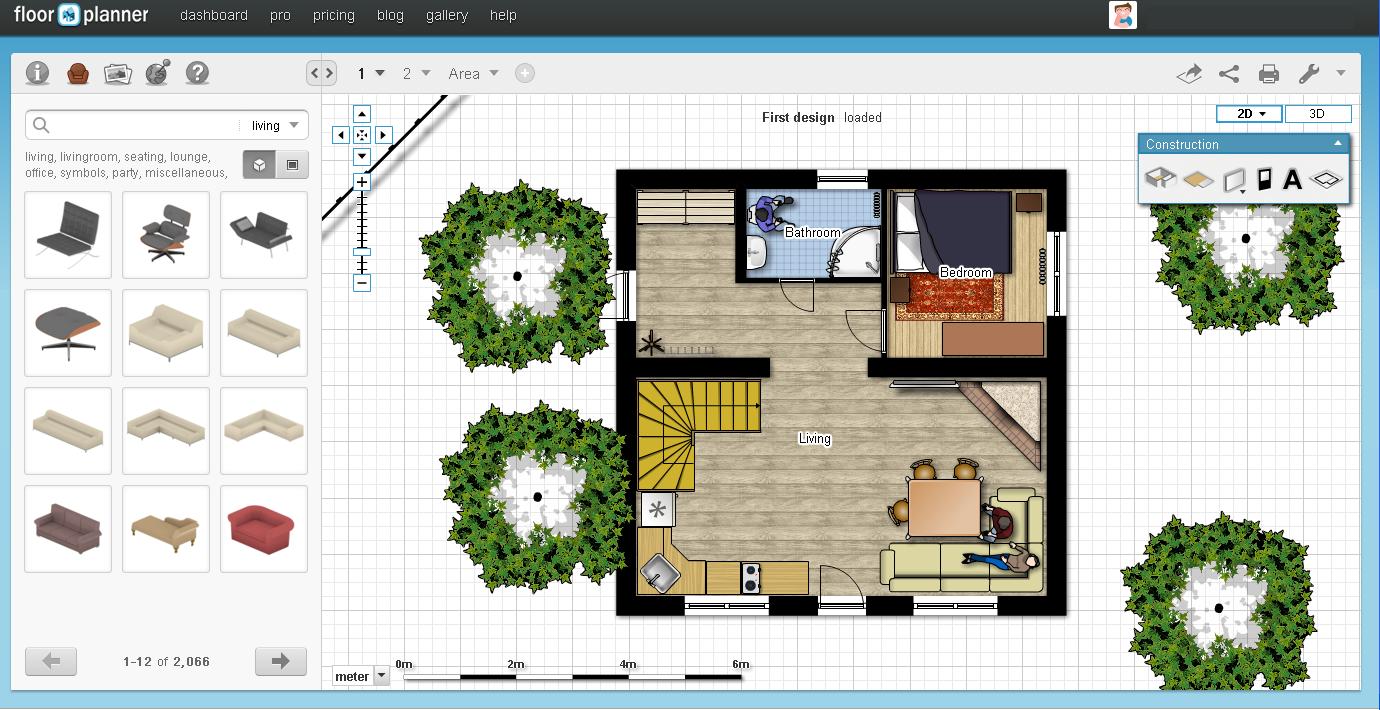Select the text label tool
The height and width of the screenshot is (710, 1380).
[1292, 180]
